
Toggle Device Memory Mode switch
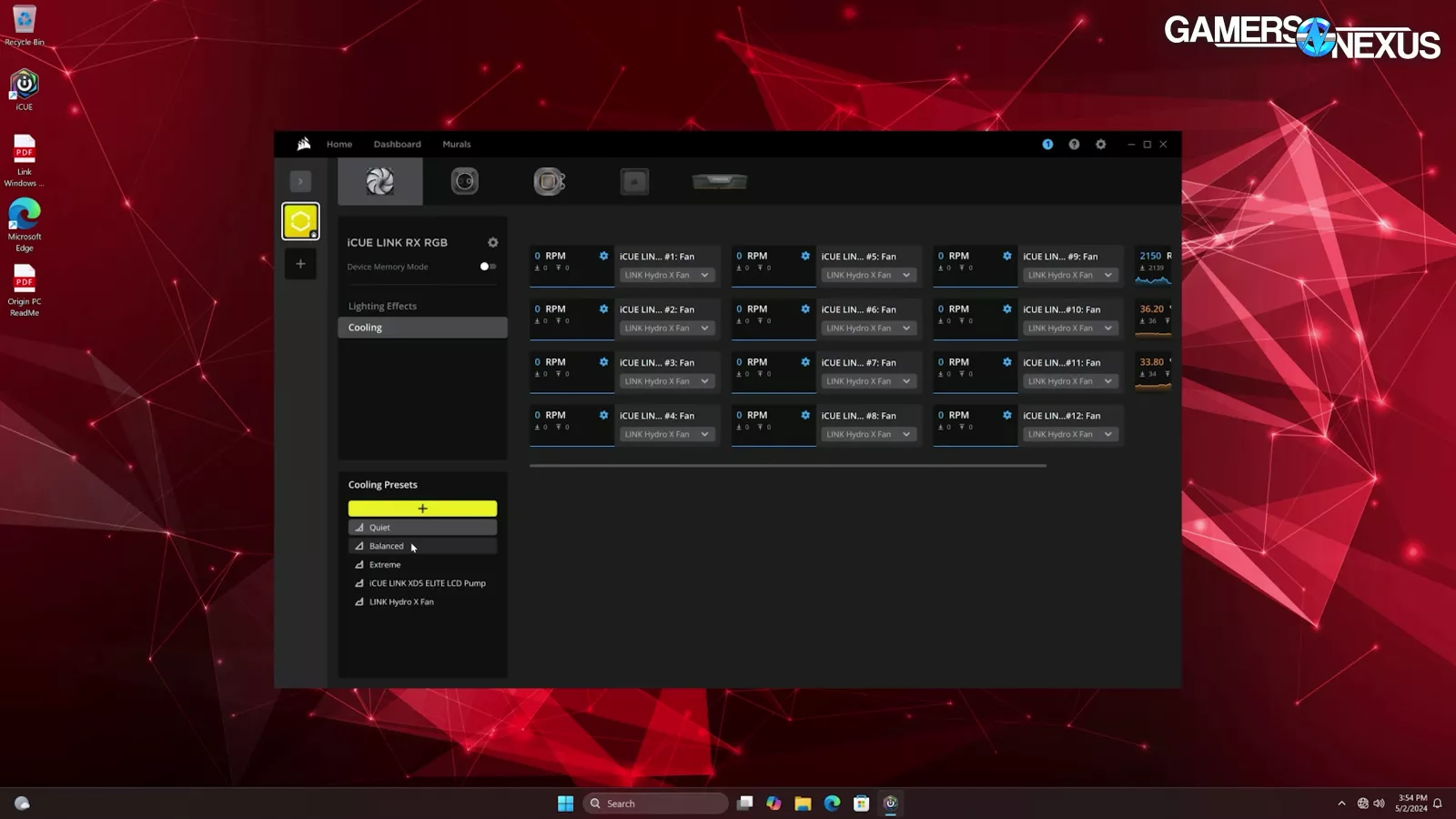(488, 267)
